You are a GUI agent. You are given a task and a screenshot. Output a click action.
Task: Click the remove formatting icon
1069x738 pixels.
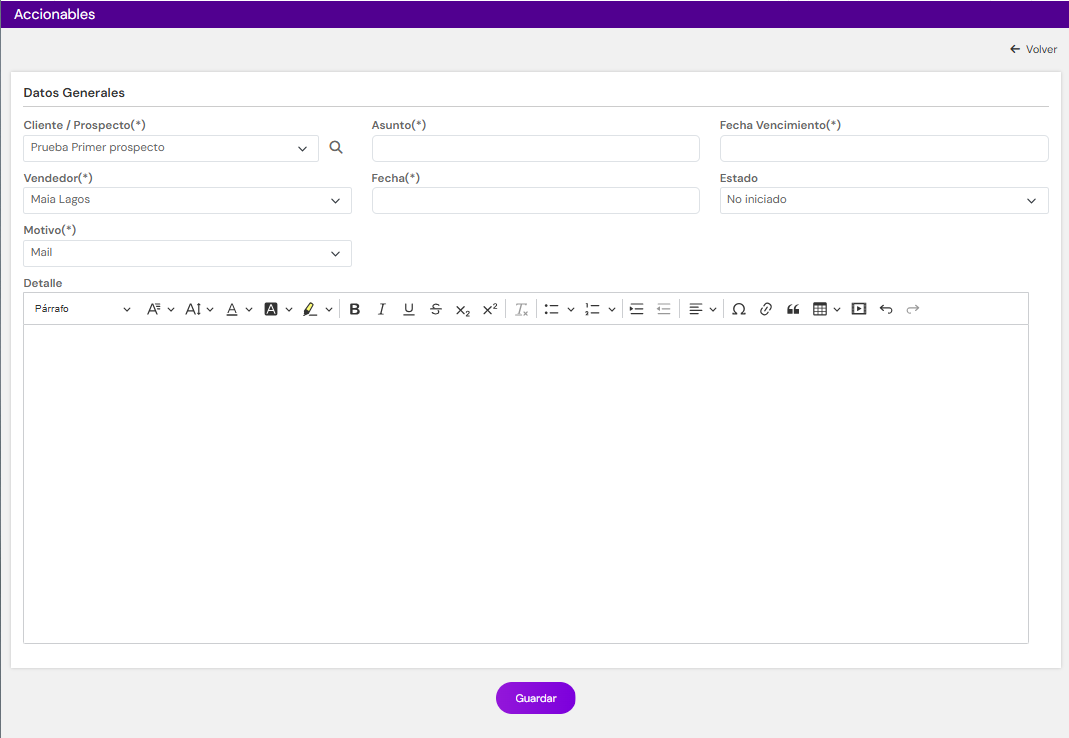tap(522, 310)
